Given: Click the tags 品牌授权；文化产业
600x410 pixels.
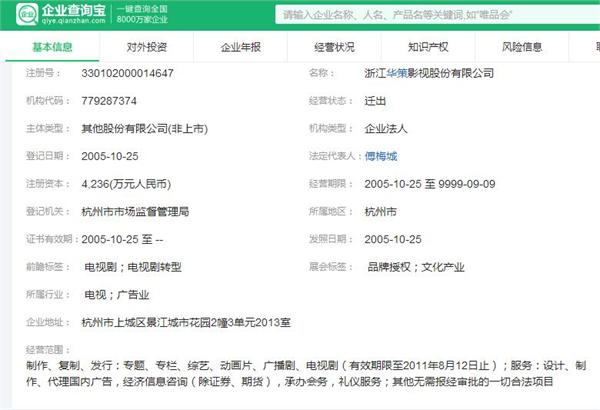Looking at the screenshot, I should (x=416, y=267).
